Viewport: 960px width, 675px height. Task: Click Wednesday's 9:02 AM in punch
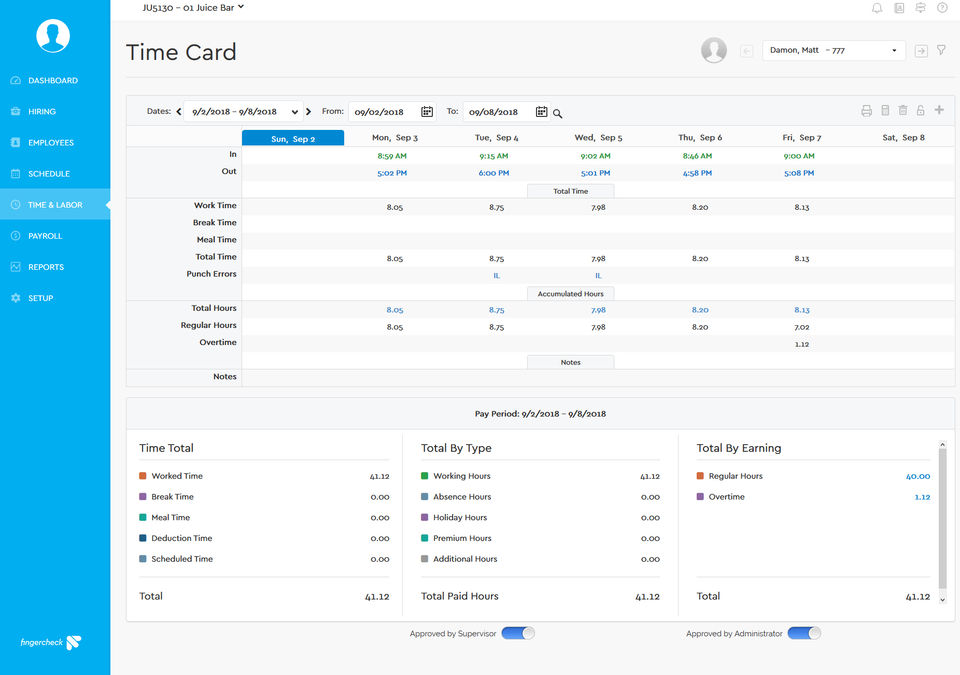pos(595,156)
